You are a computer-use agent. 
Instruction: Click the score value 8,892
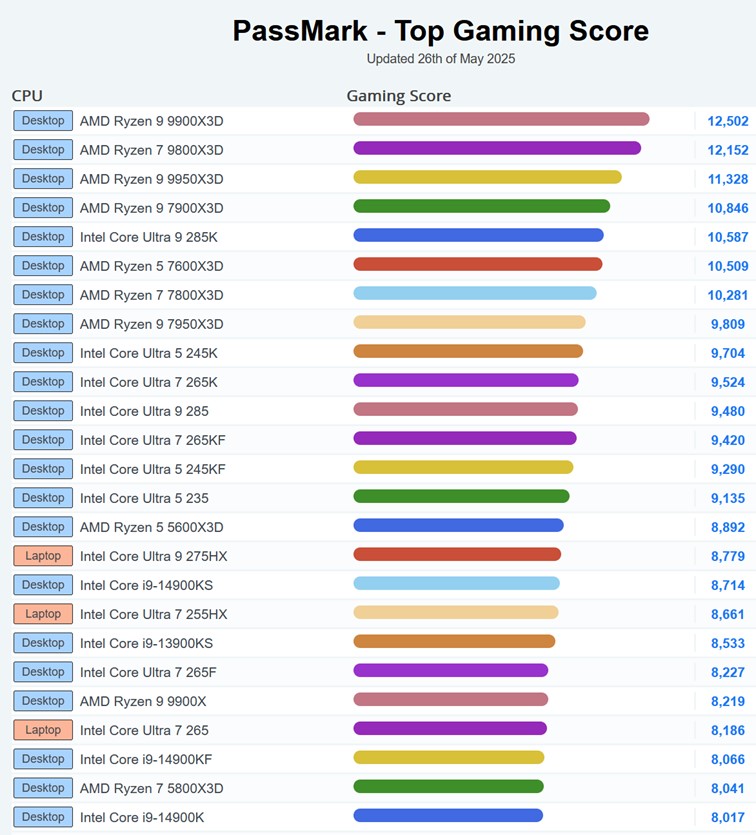pos(728,528)
